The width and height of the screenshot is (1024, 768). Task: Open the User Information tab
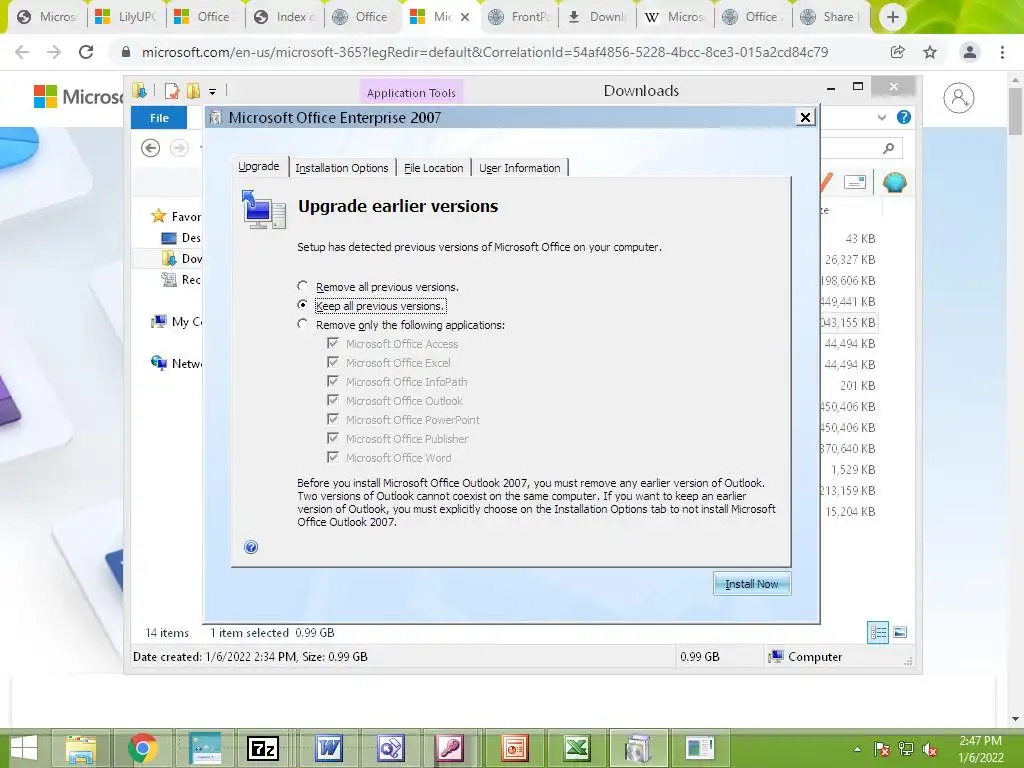pos(520,168)
